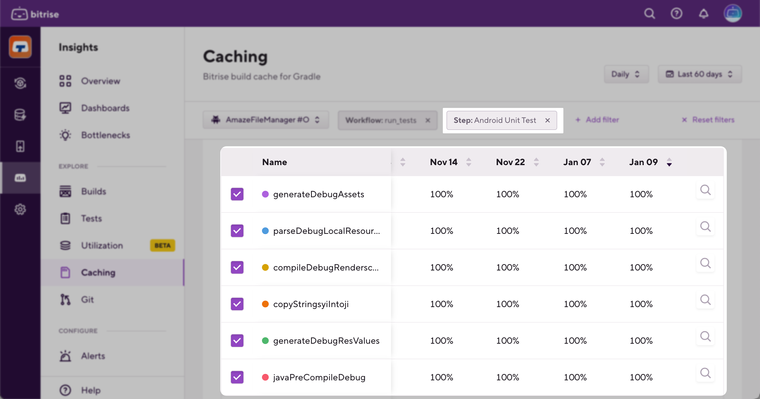Expand the Last 60 days date range
The image size is (760, 399).
[699, 74]
